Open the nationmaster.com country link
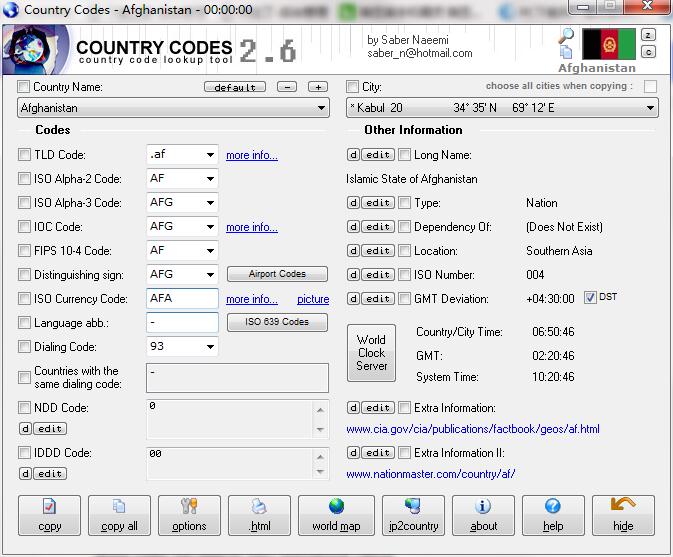Viewport: 673px width, 557px height. (x=430, y=474)
